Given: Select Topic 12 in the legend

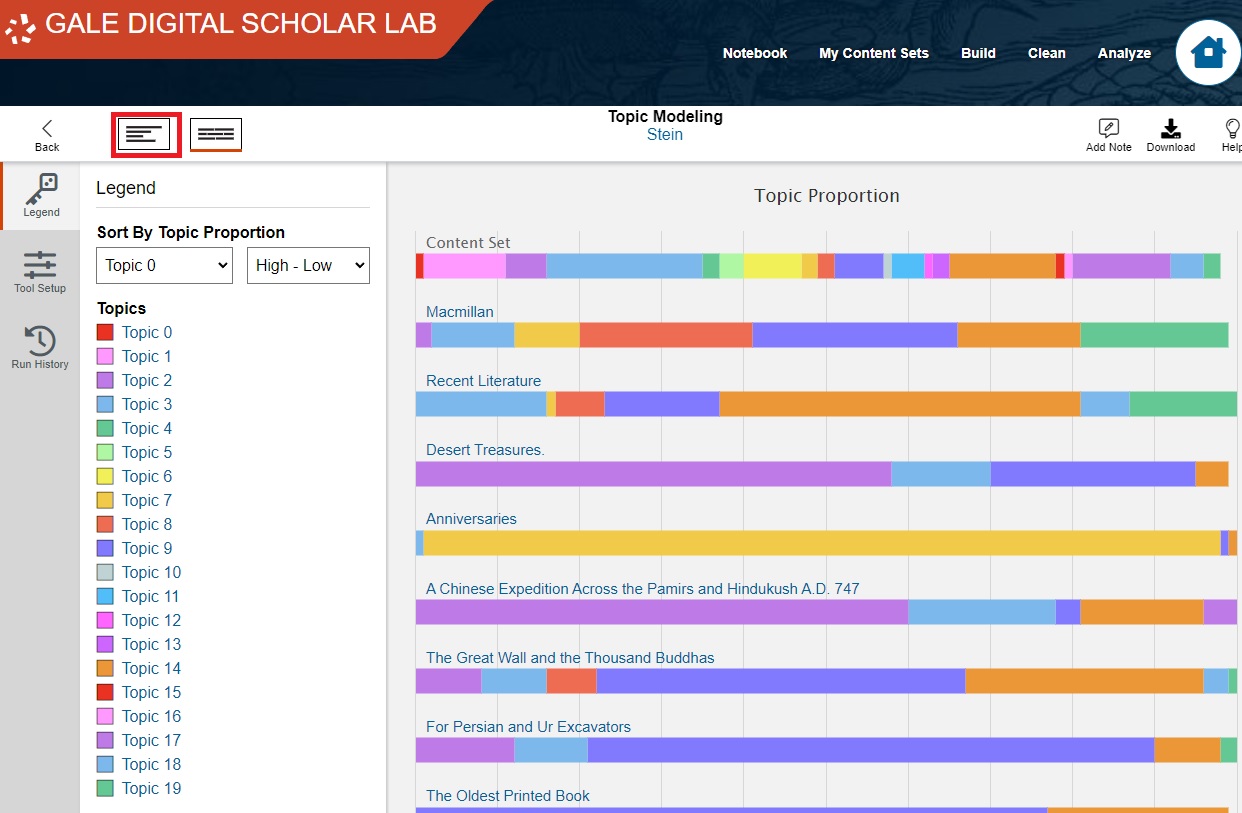Looking at the screenshot, I should coord(152,620).
